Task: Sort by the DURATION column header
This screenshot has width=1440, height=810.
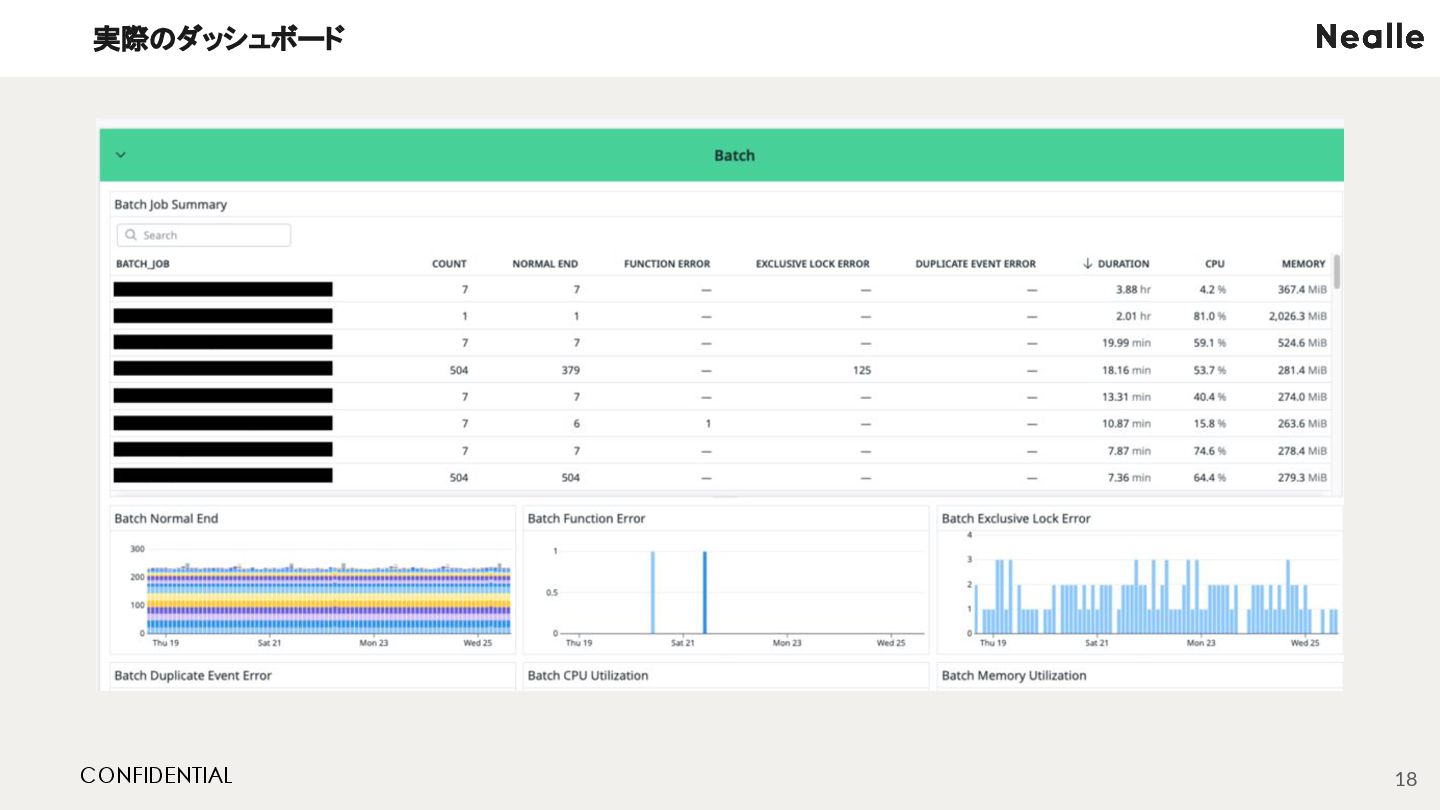Action: click(1123, 264)
